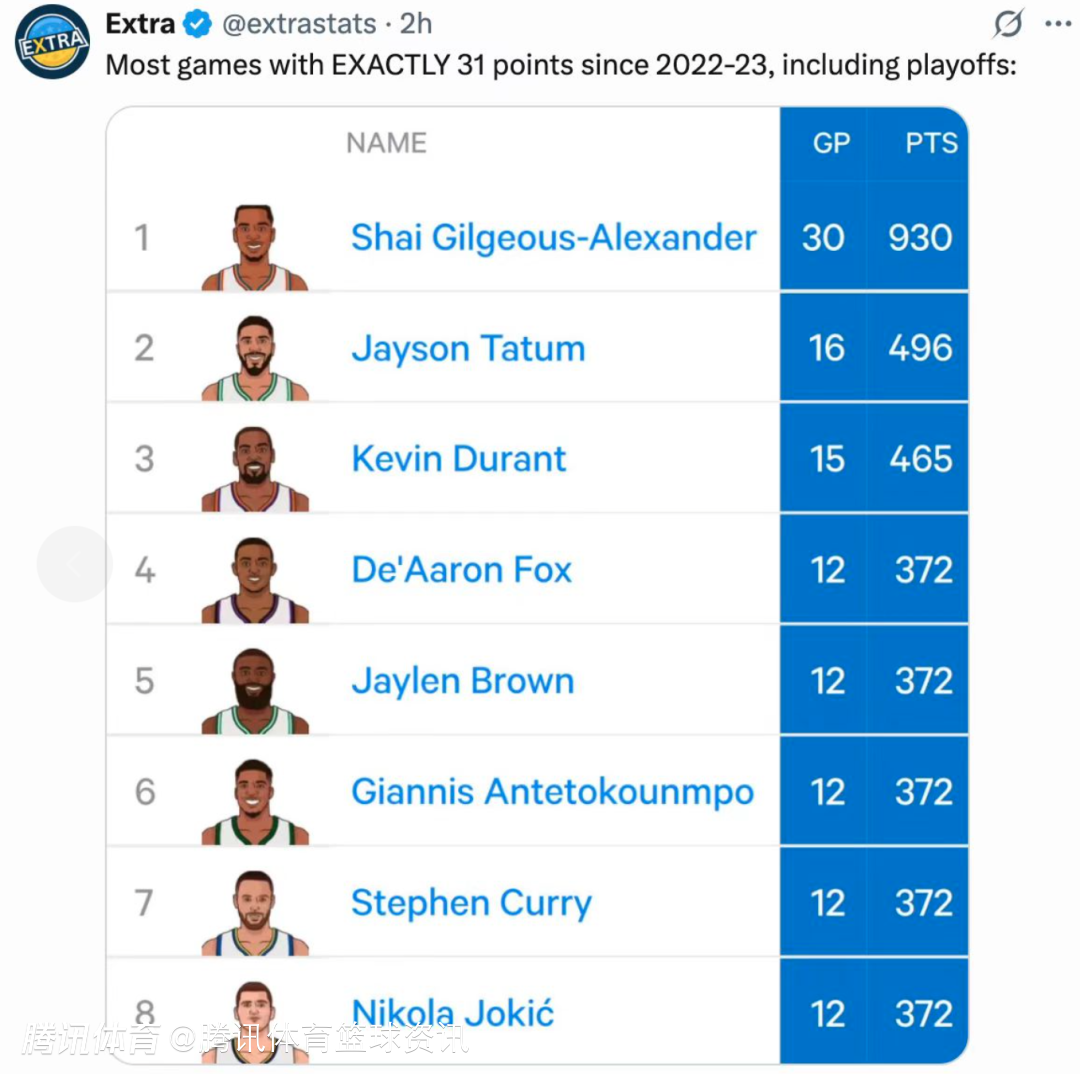Click the 2h post timestamp
This screenshot has width=1080, height=1074.
416,24
